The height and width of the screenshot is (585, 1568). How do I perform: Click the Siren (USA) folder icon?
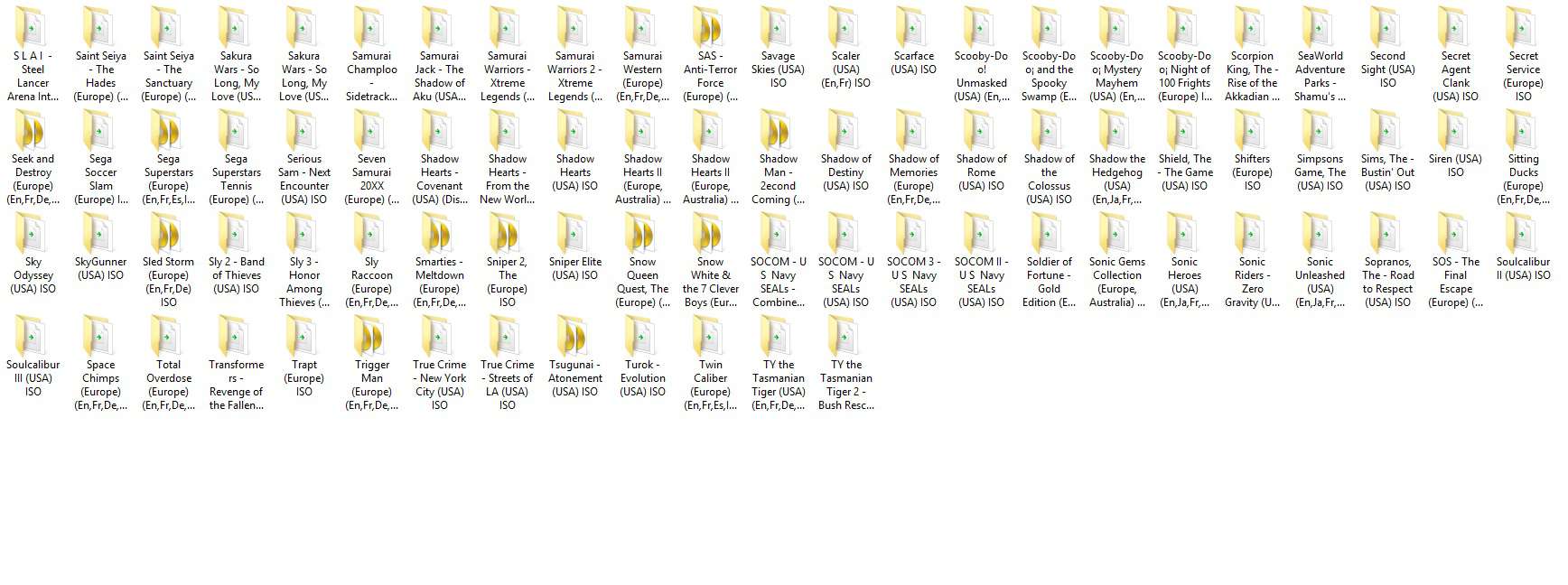[1455, 129]
